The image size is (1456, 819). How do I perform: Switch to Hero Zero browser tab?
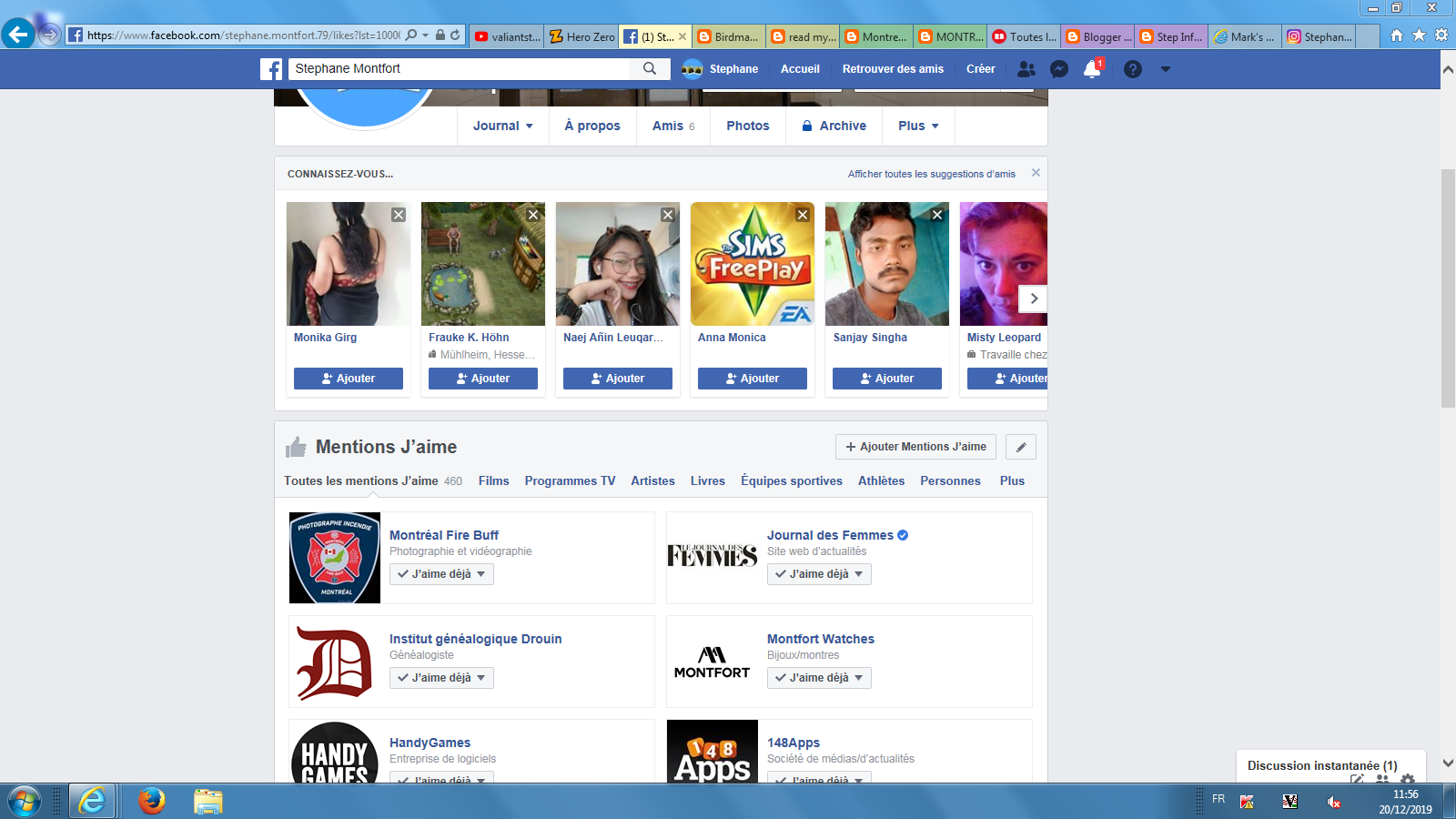point(581,36)
